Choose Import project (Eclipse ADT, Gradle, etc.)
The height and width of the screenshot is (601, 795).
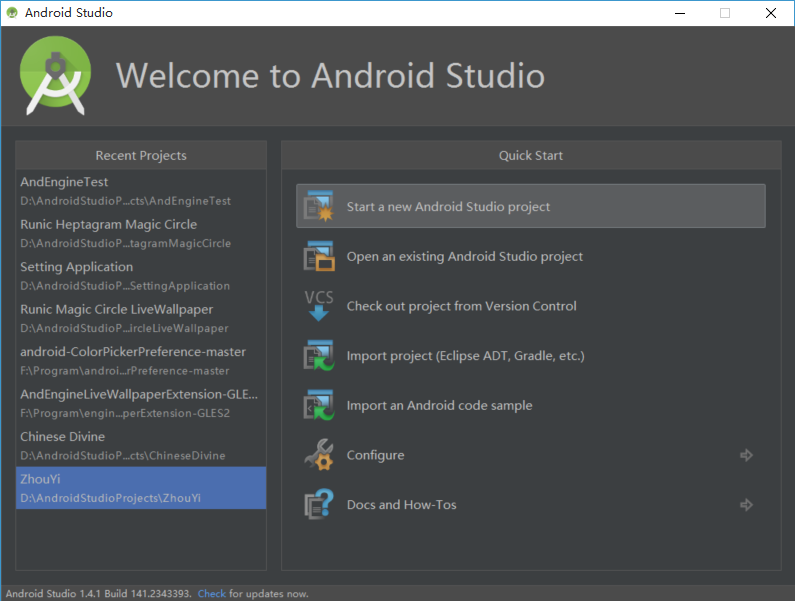530,356
